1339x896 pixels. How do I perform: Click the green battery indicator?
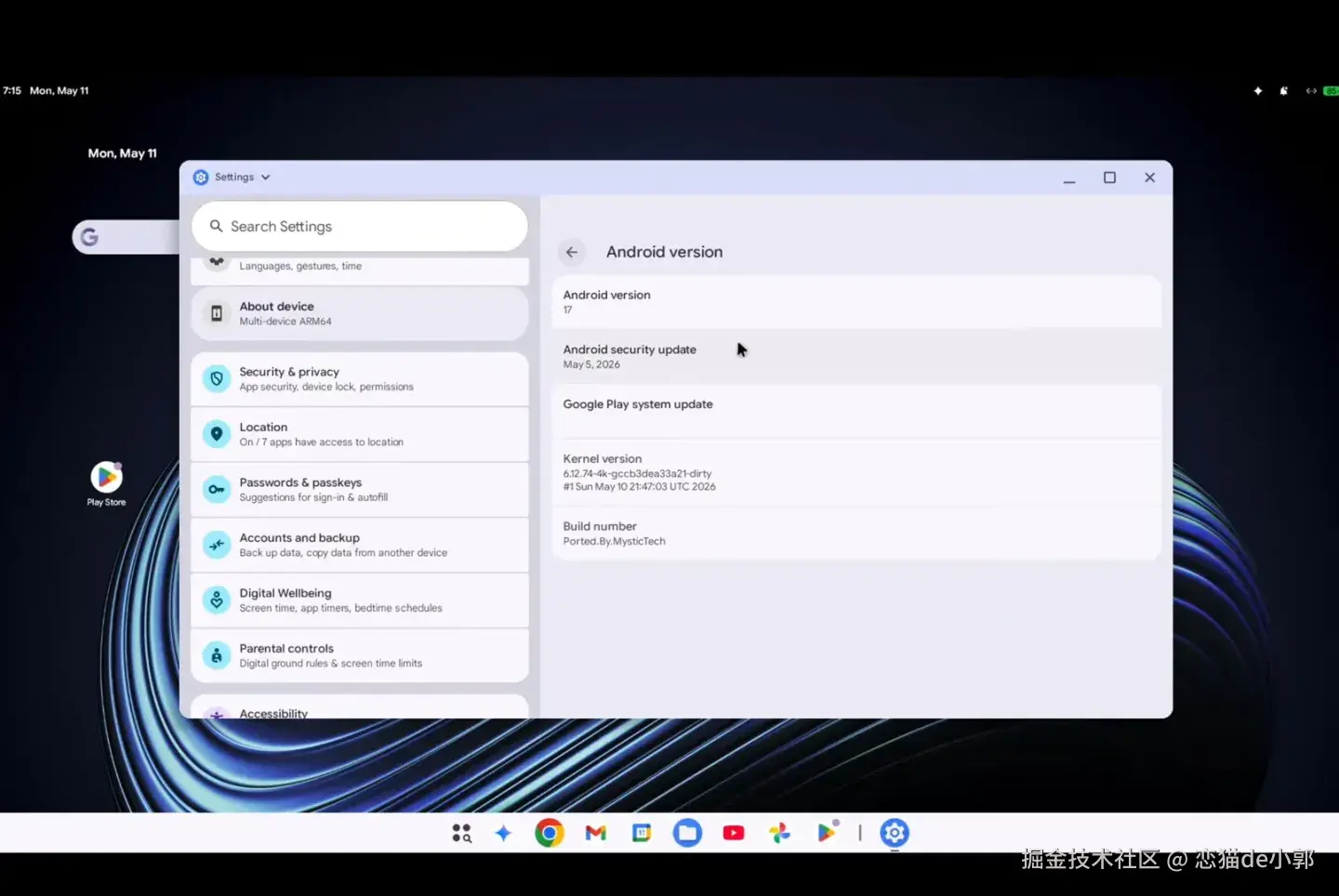tap(1332, 91)
